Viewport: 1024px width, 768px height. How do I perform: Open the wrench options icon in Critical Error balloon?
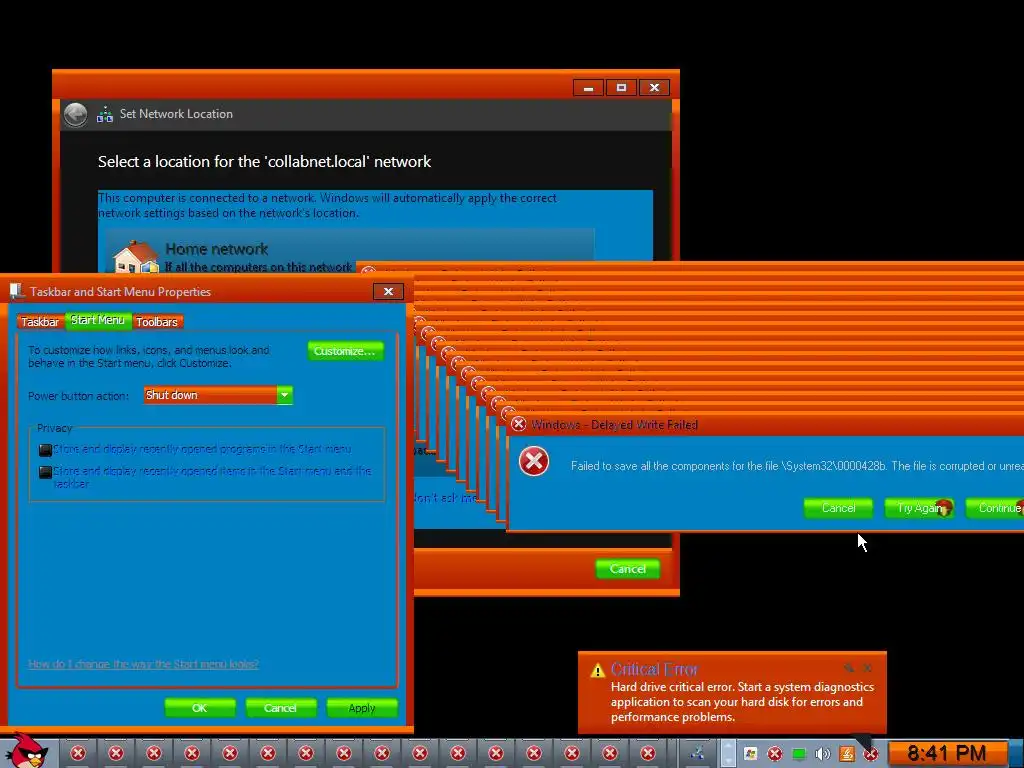[848, 667]
